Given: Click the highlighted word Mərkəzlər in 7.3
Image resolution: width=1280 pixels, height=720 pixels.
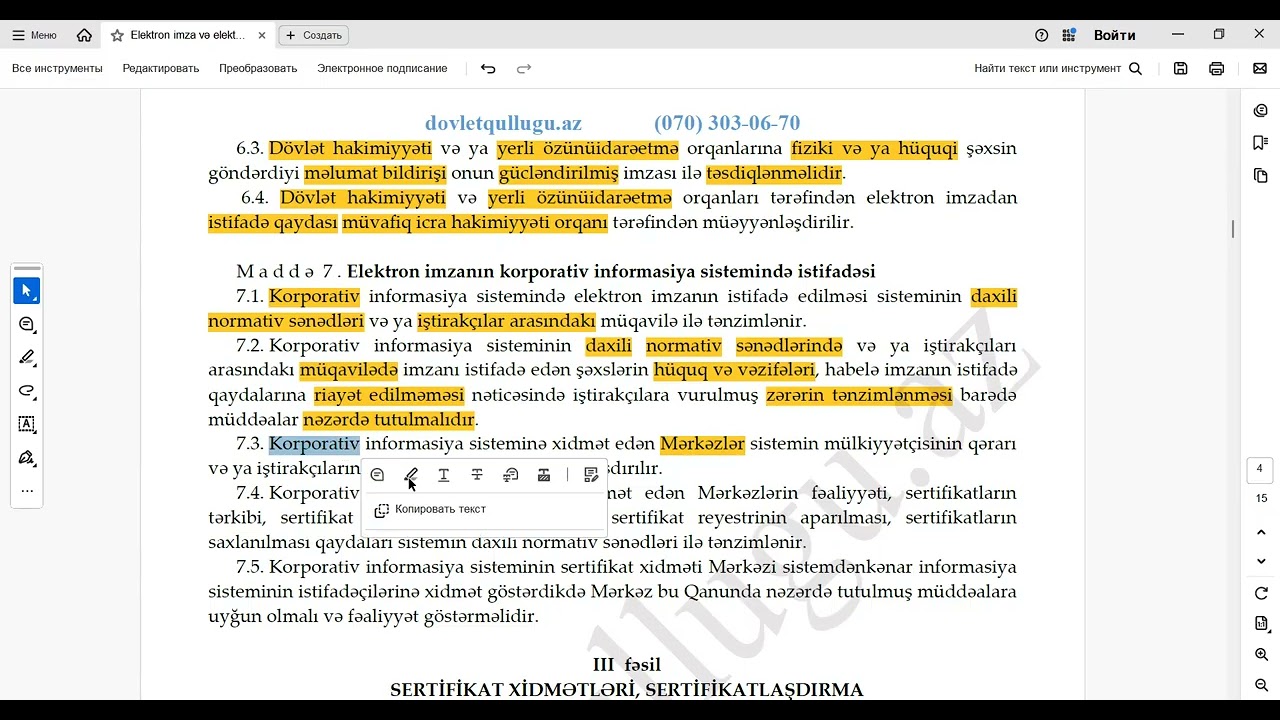Looking at the screenshot, I should [702, 444].
